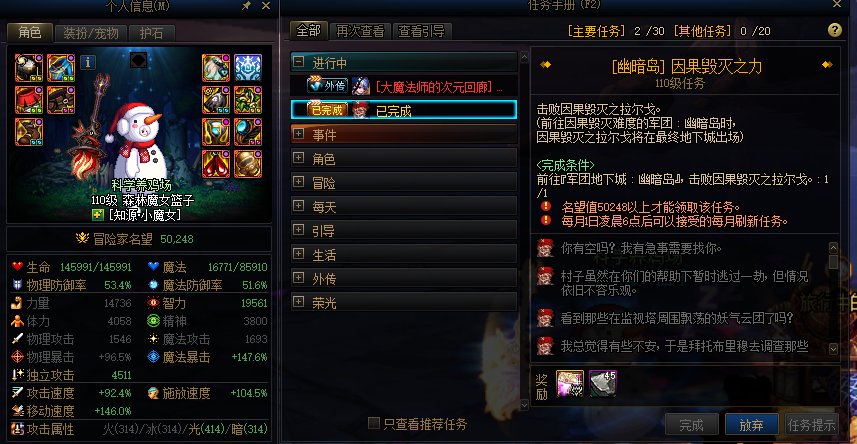The width and height of the screenshot is (857, 444).
Task: Click the pin icon on personal info panel
Action: [x=246, y=5]
